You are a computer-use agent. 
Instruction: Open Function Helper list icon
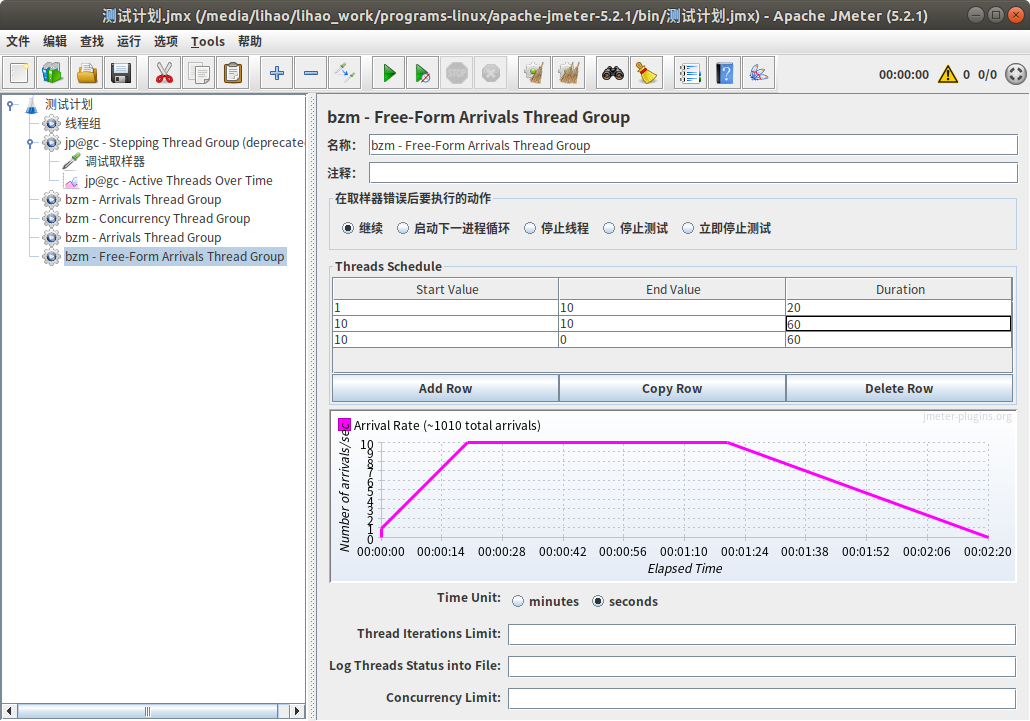coord(690,73)
